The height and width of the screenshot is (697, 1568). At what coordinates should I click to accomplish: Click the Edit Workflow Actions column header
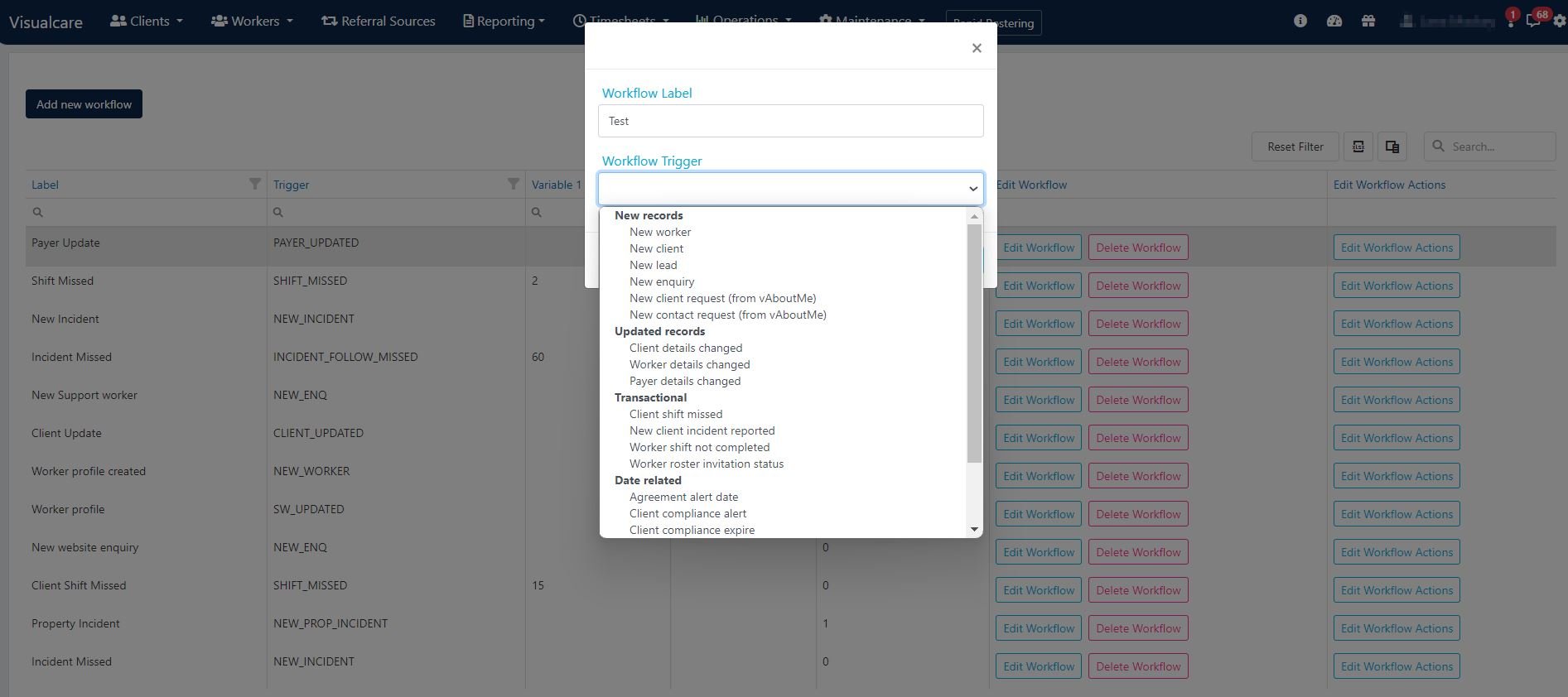pyautogui.click(x=1389, y=185)
